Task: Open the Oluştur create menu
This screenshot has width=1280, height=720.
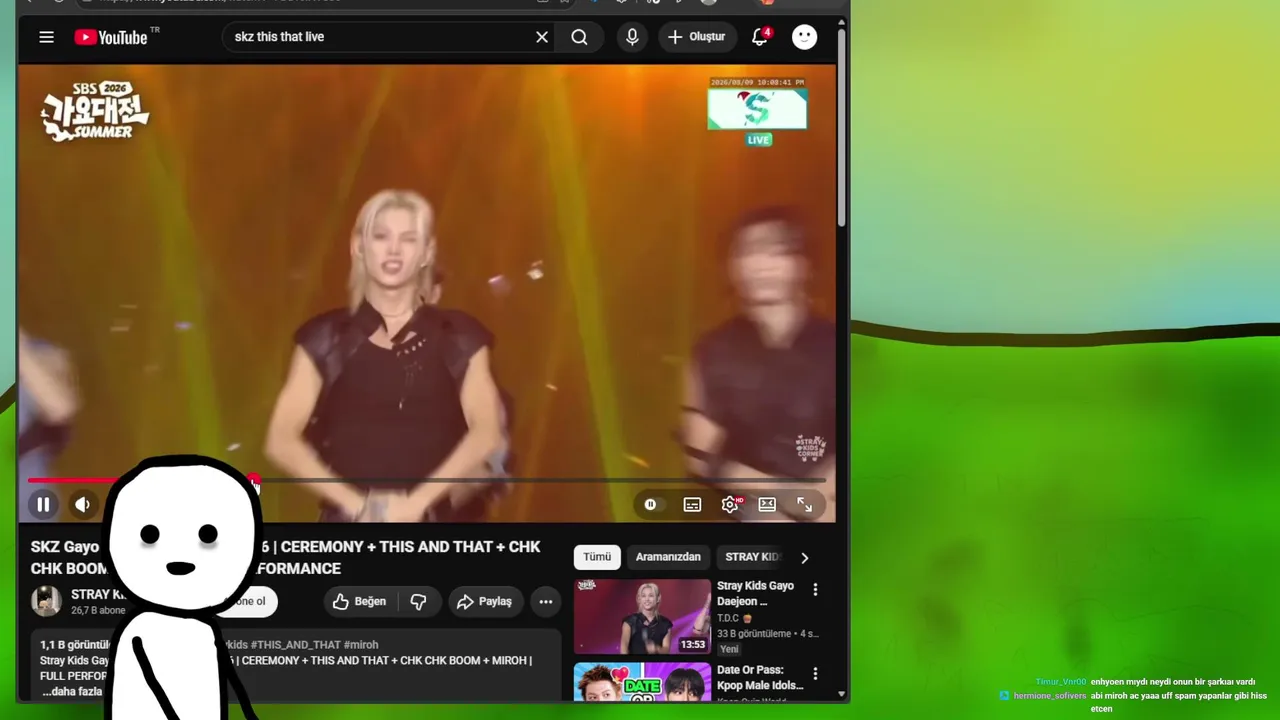Action: pos(696,37)
